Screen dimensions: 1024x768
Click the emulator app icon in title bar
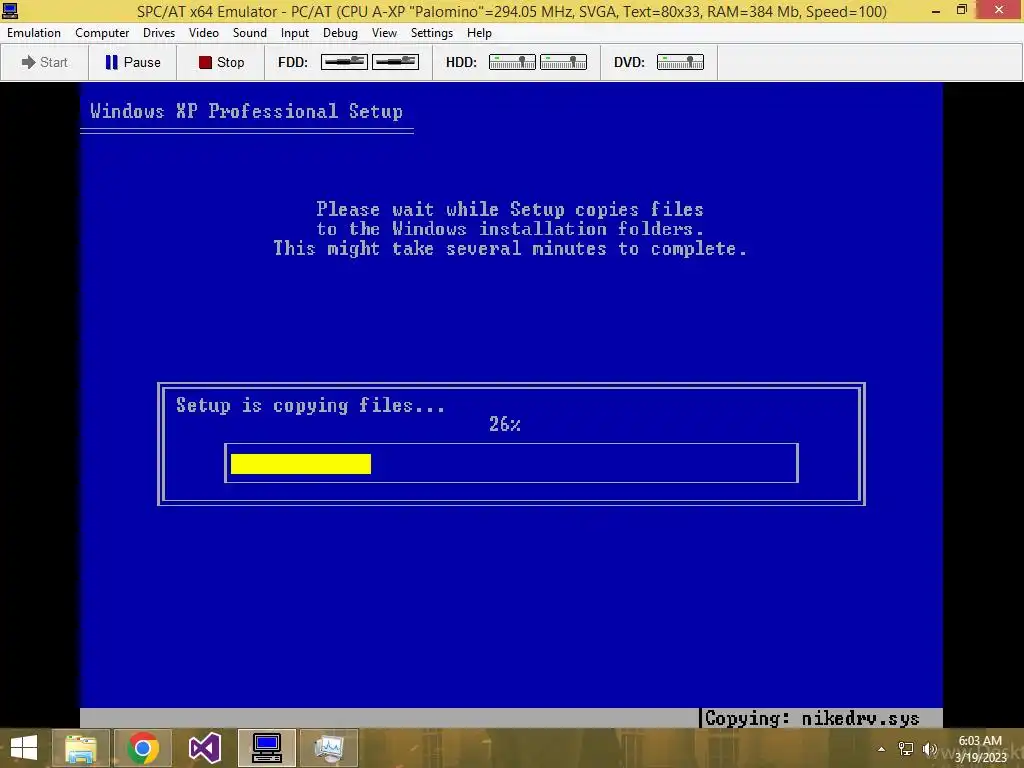tap(10, 10)
